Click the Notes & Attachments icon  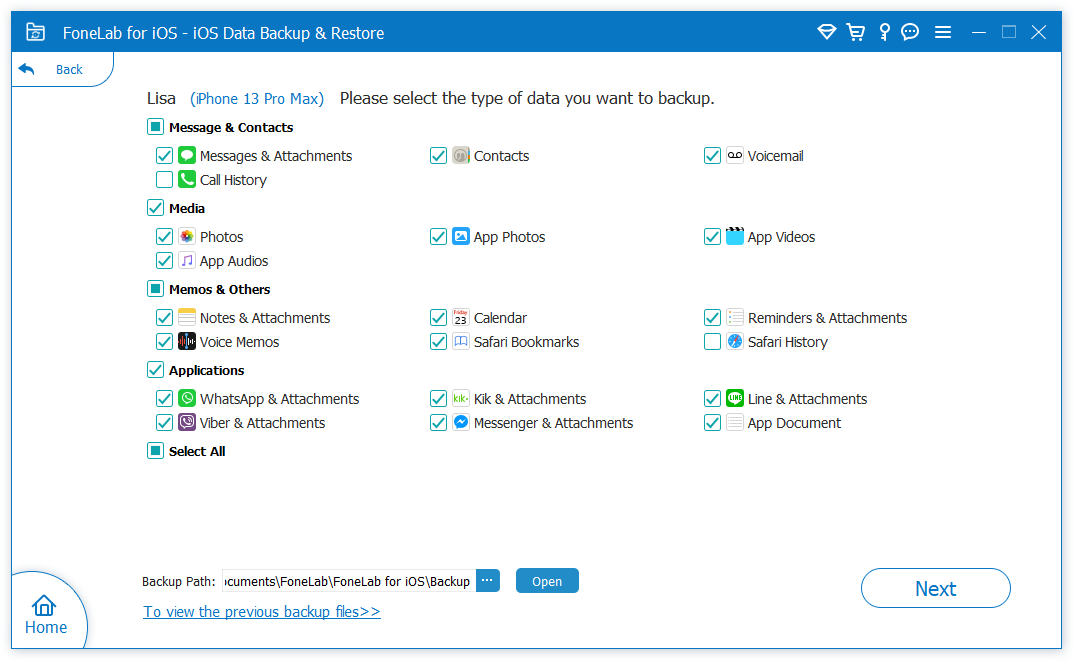[x=186, y=317]
